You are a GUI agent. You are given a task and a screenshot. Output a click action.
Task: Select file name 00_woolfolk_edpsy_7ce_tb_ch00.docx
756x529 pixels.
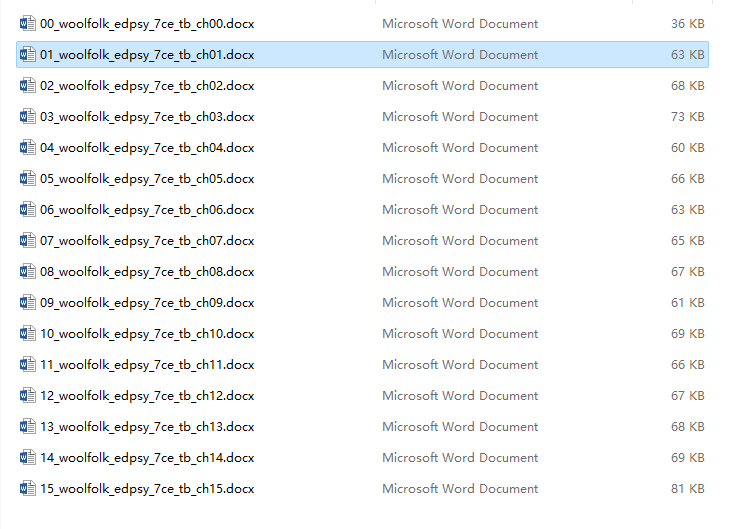pyautogui.click(x=147, y=24)
